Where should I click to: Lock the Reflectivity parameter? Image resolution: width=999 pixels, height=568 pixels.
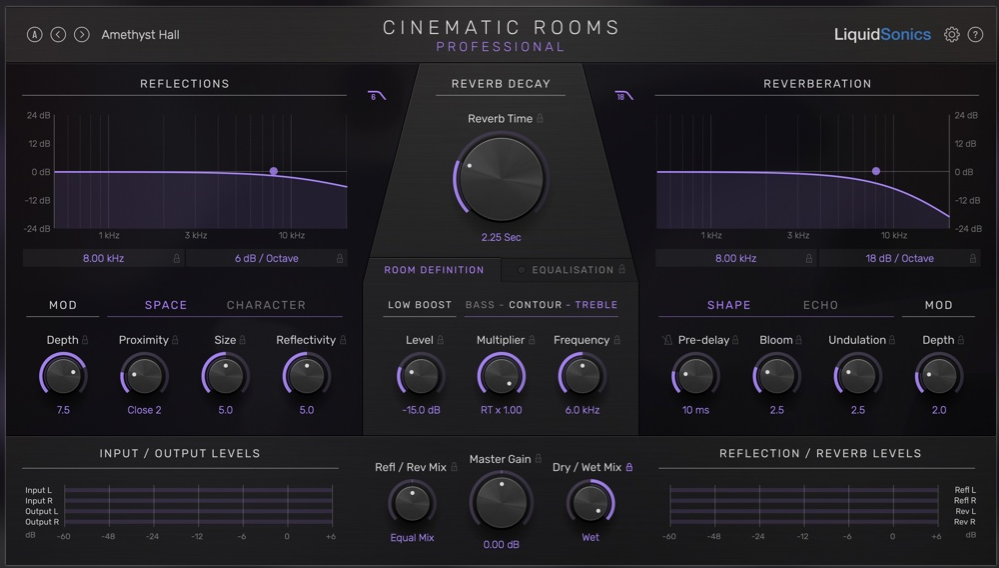pos(343,340)
